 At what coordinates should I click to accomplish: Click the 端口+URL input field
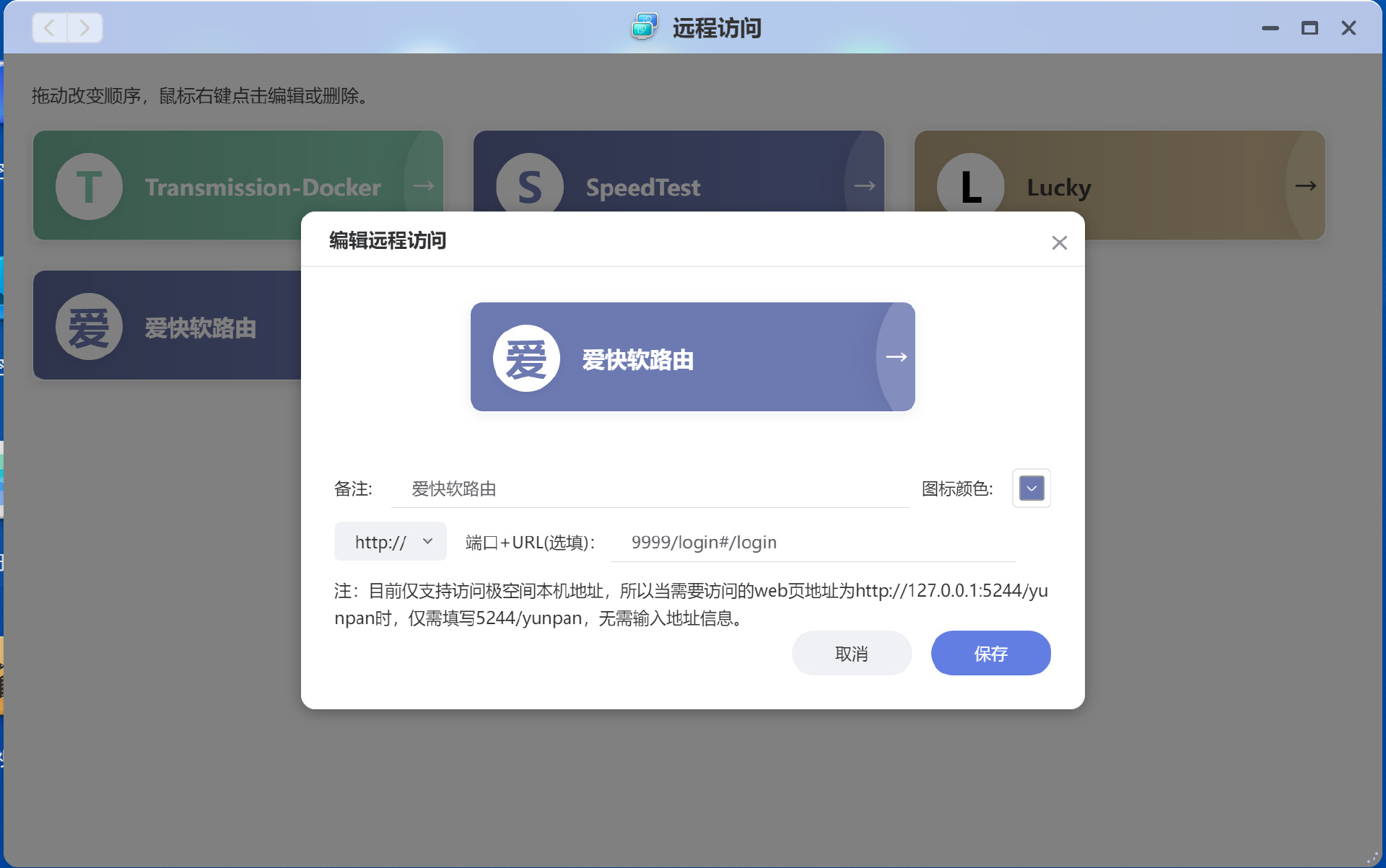(x=812, y=543)
